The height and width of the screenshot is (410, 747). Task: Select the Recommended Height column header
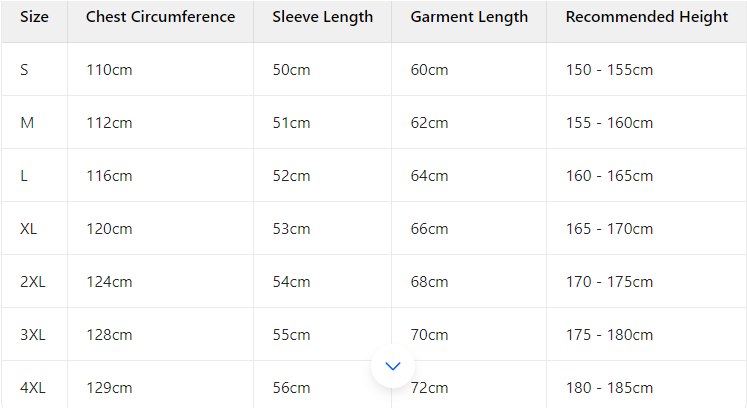pos(646,17)
